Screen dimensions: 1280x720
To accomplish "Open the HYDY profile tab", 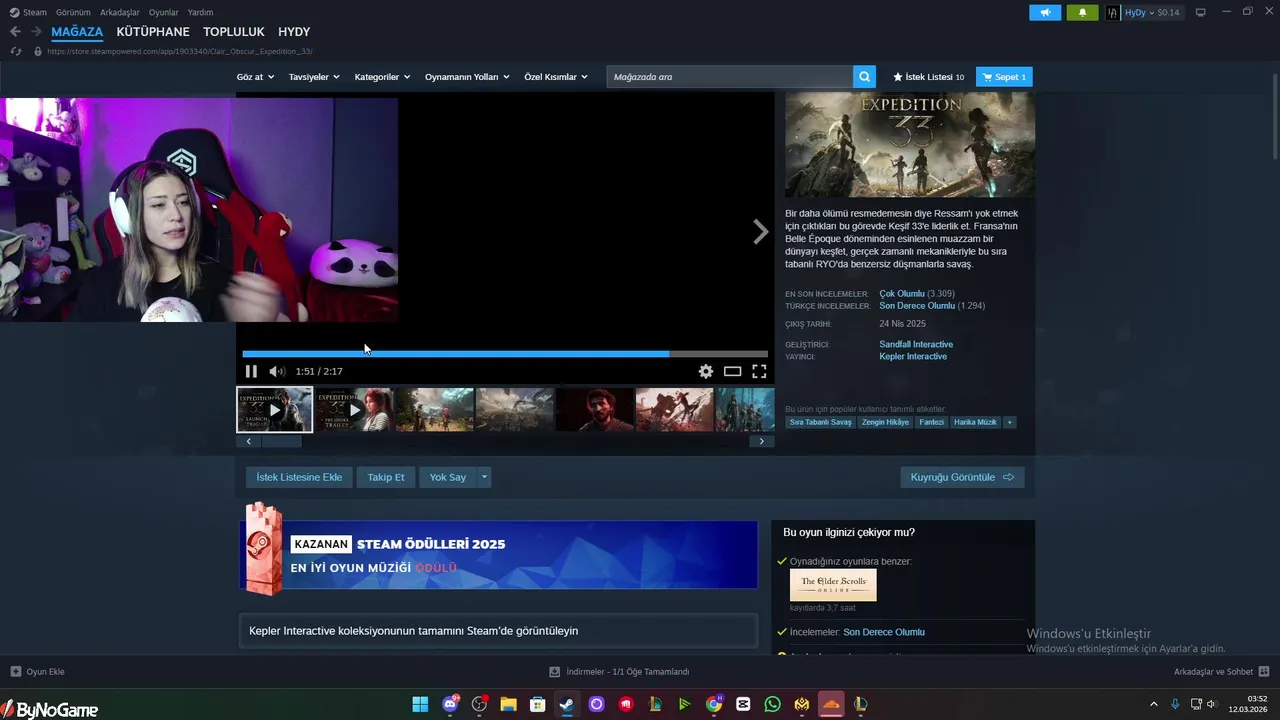I will click(x=294, y=32).
